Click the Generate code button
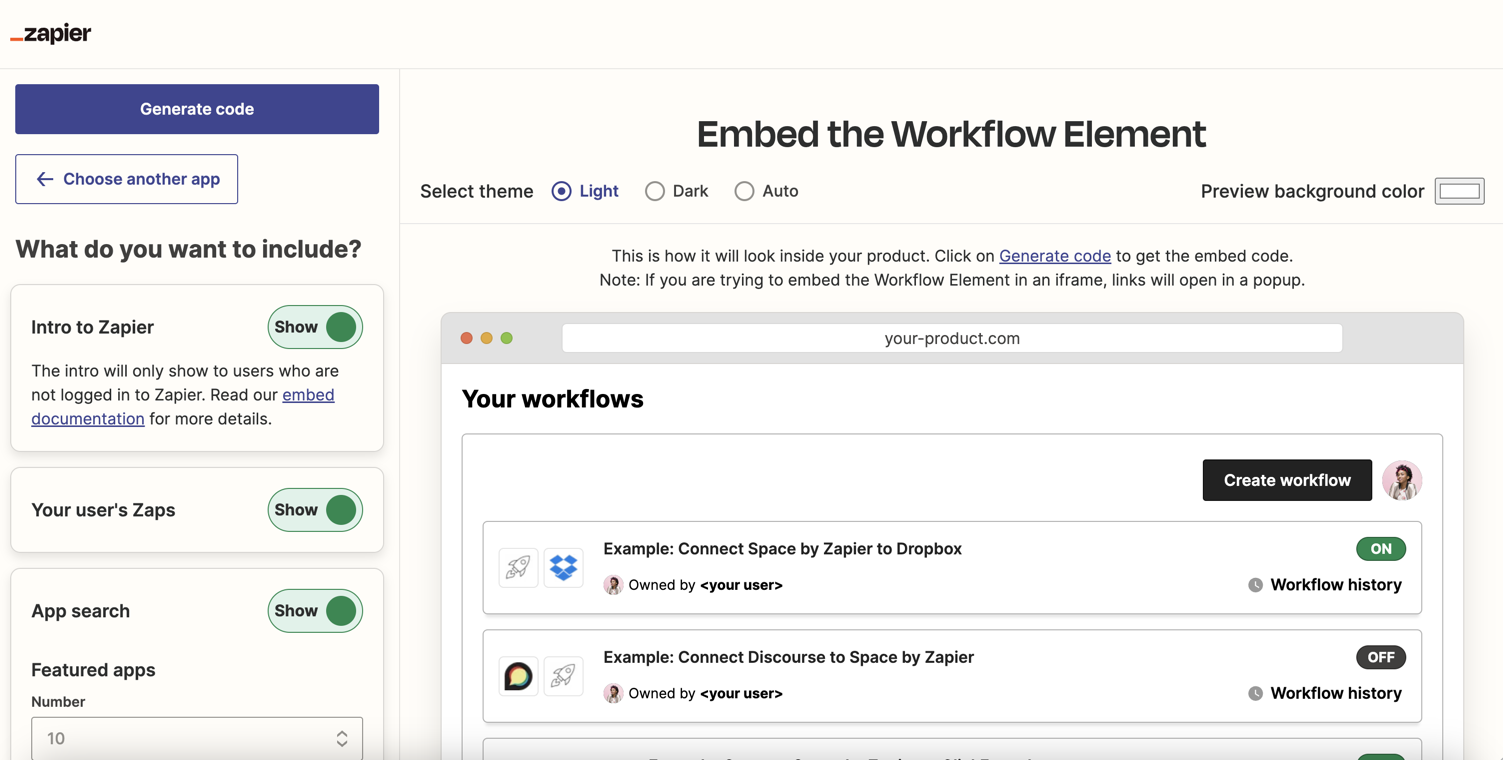This screenshot has width=1503, height=760. click(x=197, y=109)
